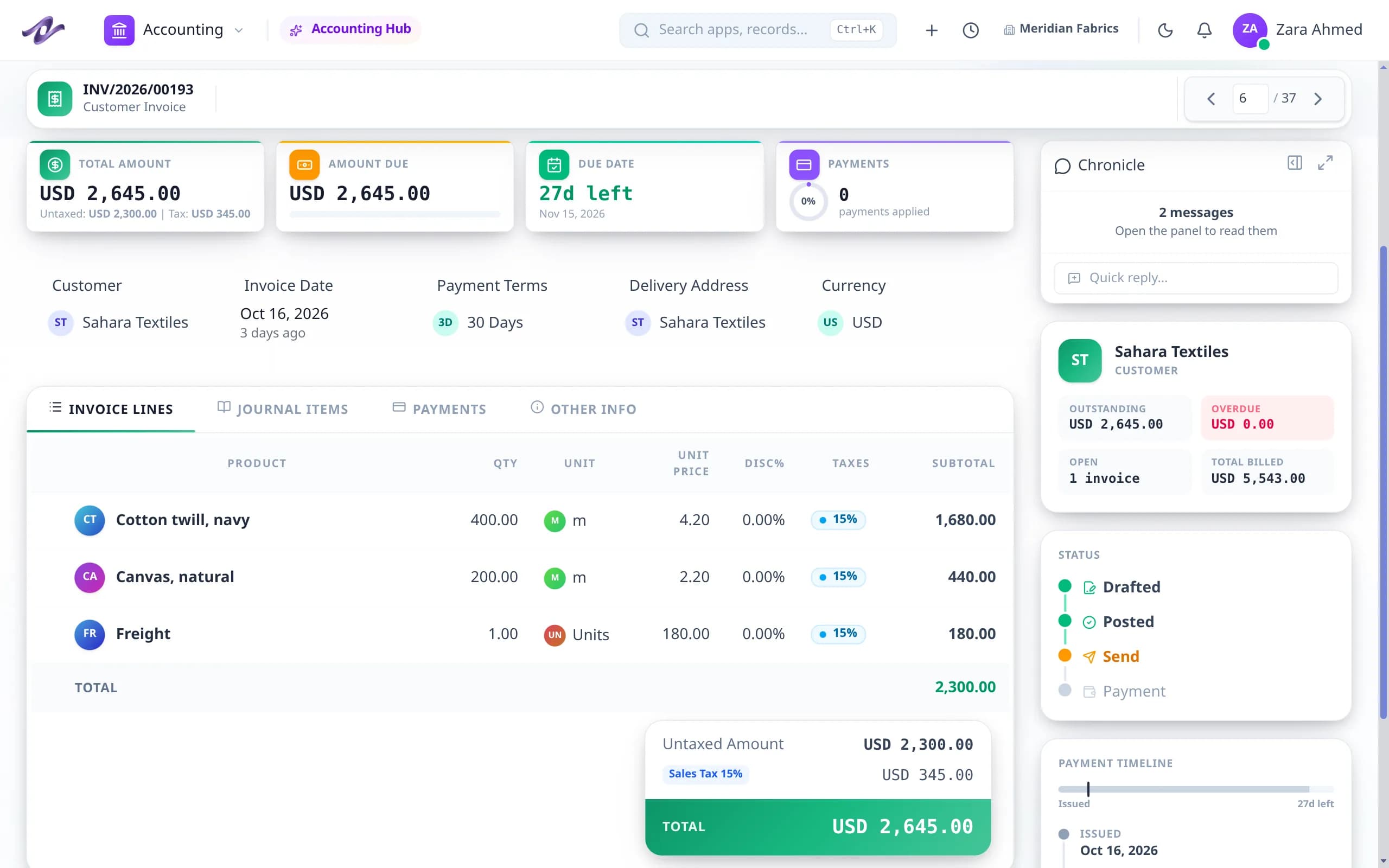This screenshot has width=1389, height=868.
Task: Open notifications with the bell icon
Action: 1204,30
